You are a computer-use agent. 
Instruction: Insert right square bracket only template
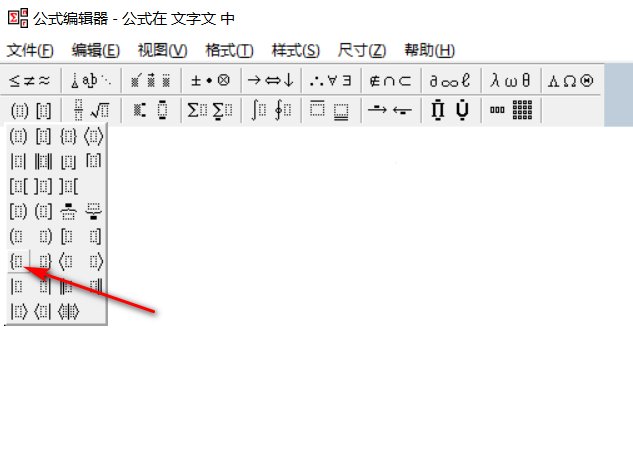click(94, 237)
